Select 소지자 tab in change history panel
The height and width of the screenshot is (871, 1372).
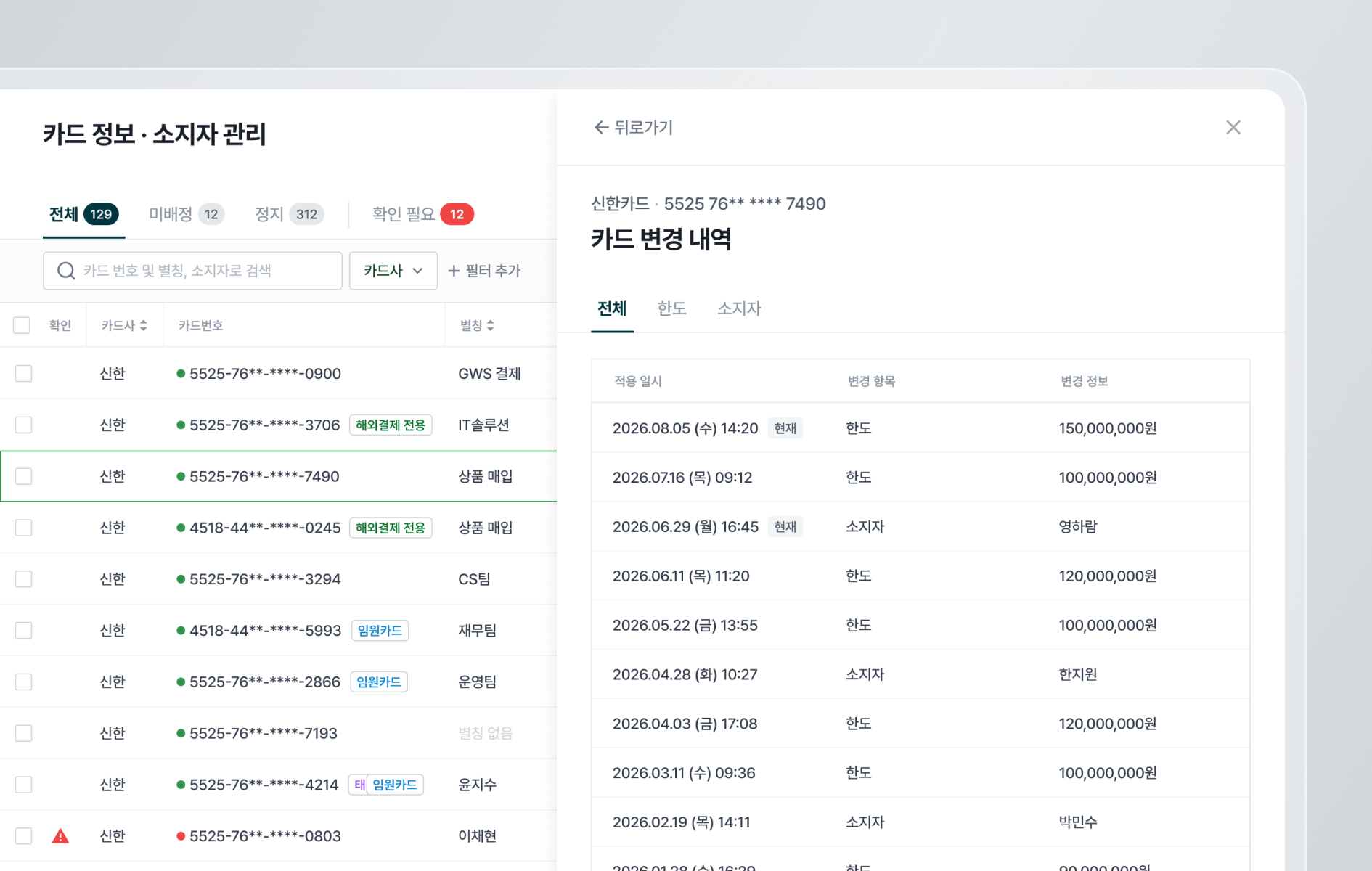[739, 308]
